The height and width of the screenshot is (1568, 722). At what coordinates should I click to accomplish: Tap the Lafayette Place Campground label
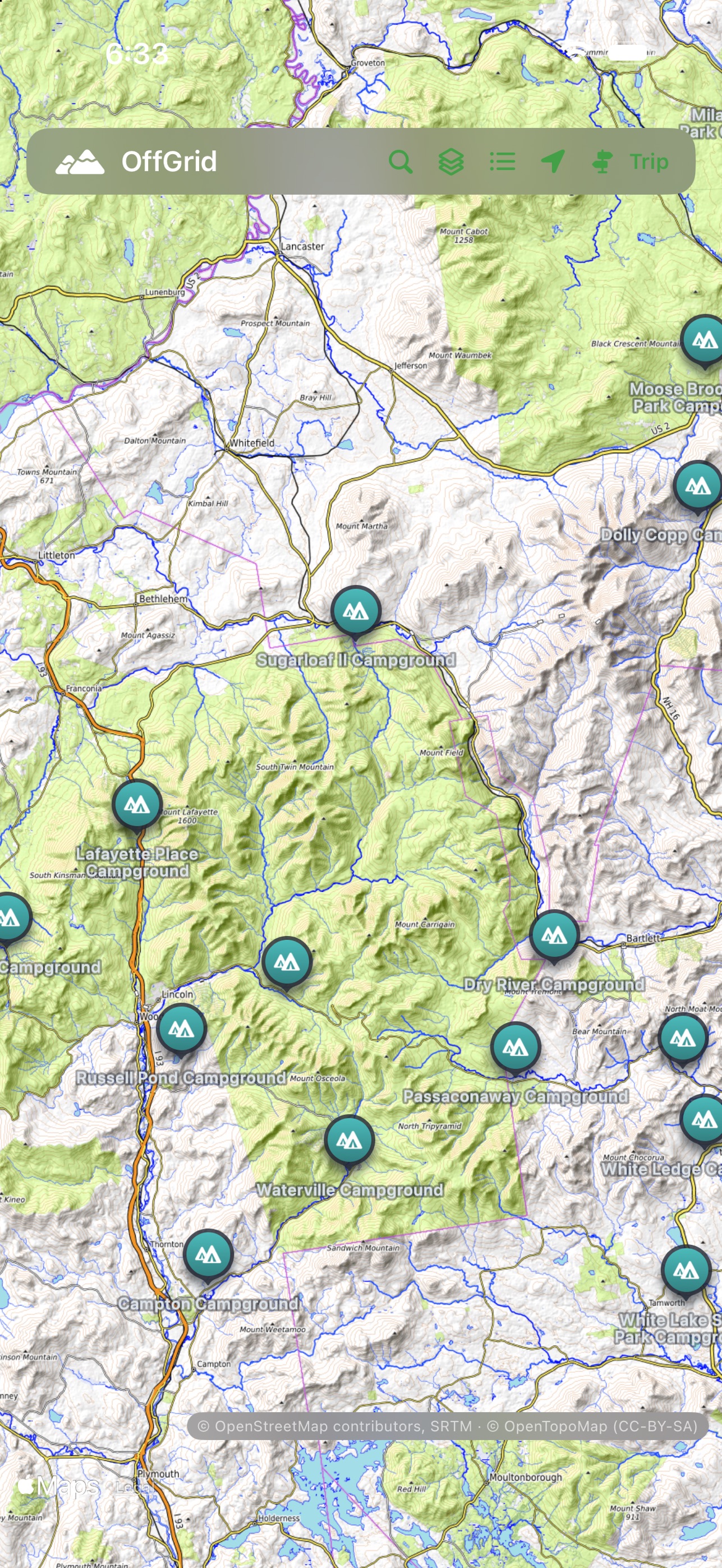137,863
